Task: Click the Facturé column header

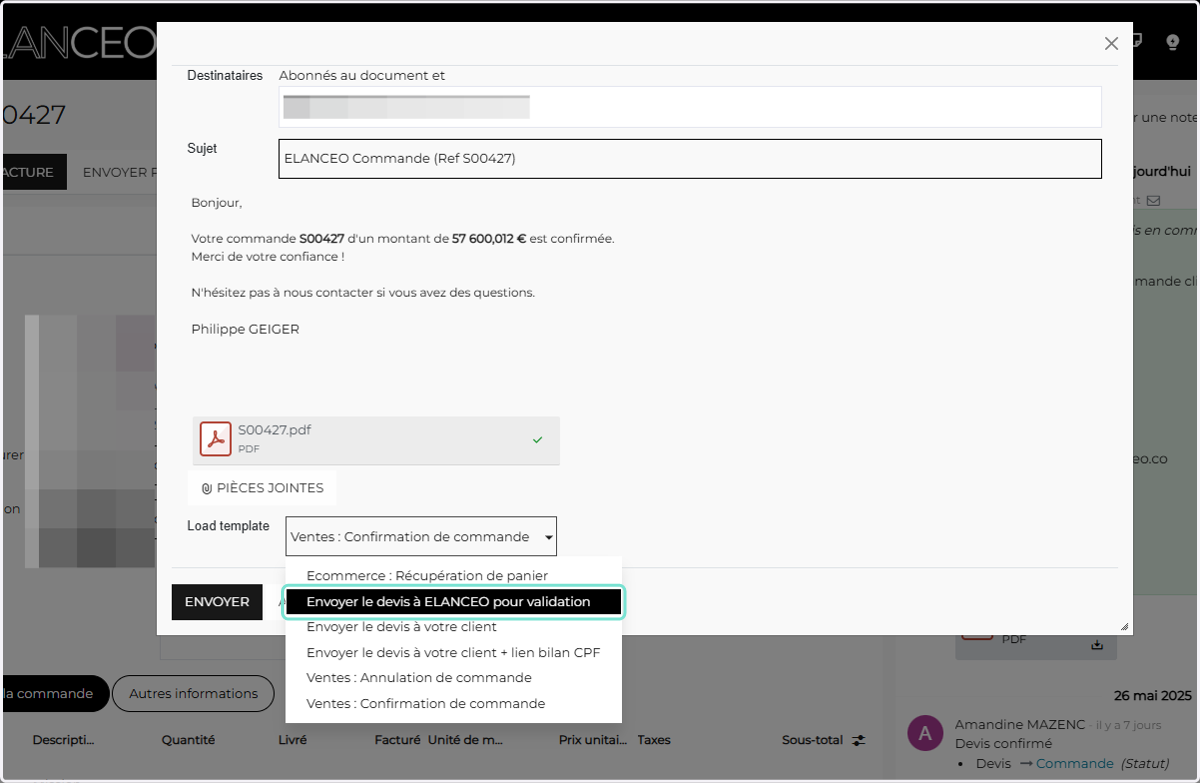Action: (397, 740)
